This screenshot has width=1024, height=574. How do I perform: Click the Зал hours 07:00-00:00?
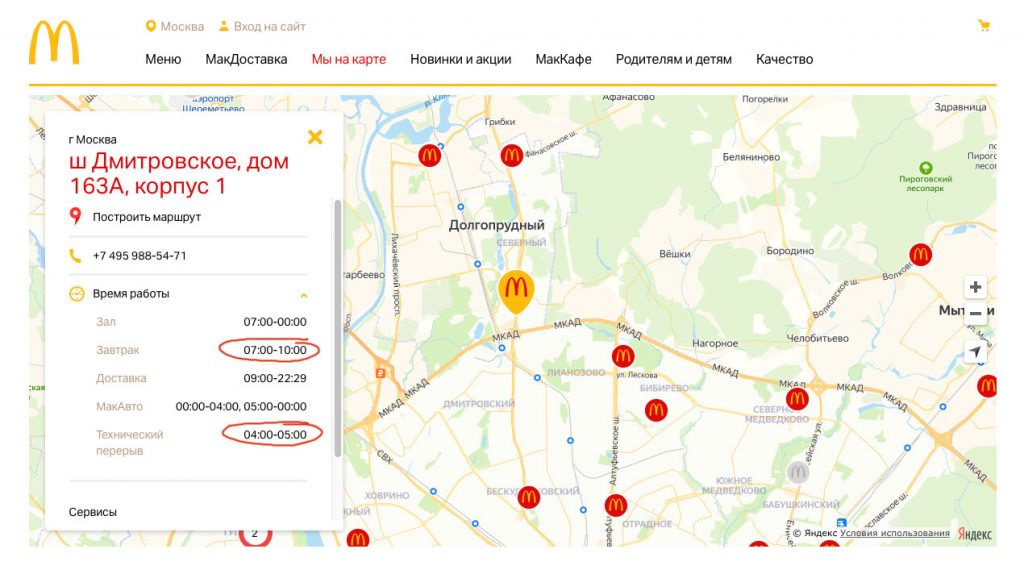pos(275,322)
